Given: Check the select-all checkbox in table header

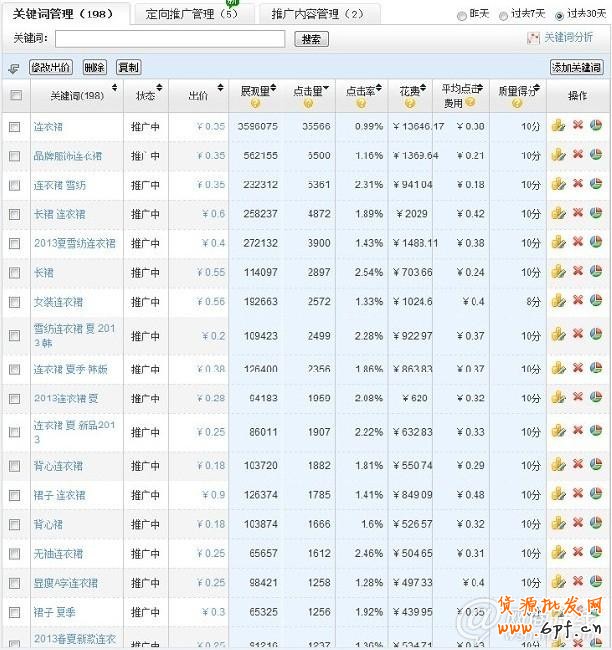Looking at the screenshot, I should (15, 96).
